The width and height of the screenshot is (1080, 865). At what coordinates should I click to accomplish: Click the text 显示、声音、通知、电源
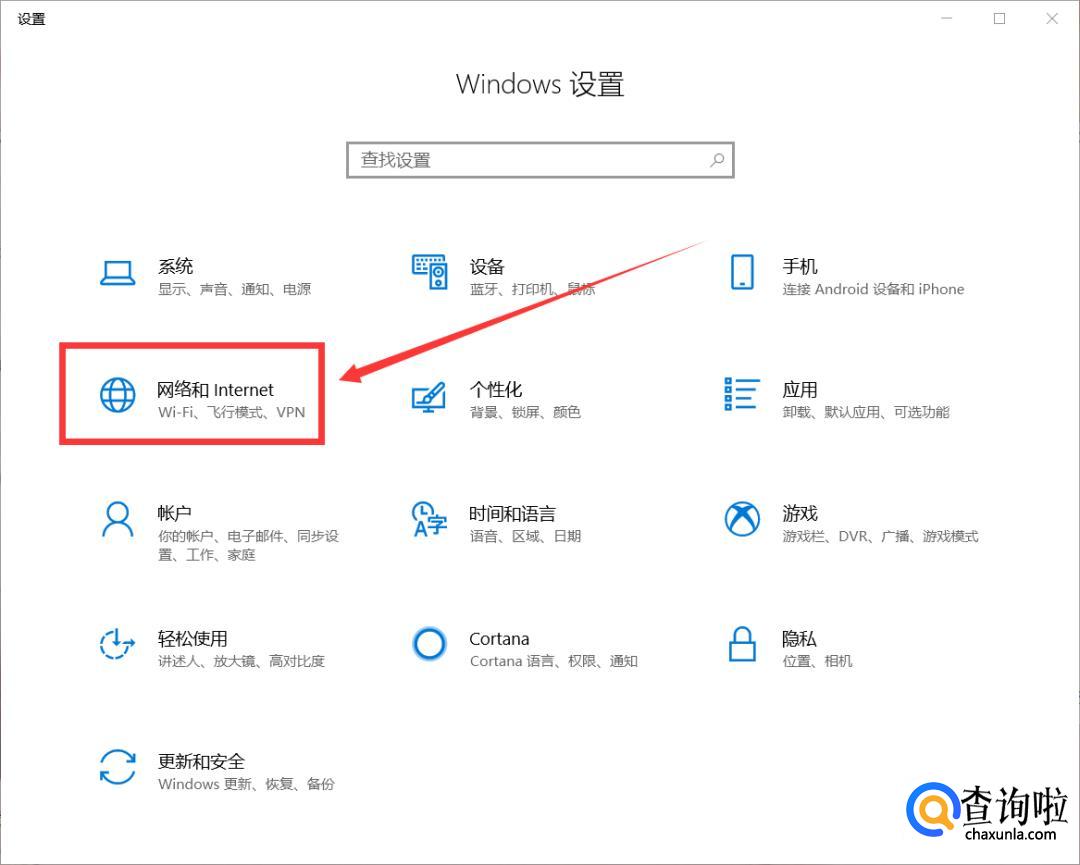pos(234,289)
